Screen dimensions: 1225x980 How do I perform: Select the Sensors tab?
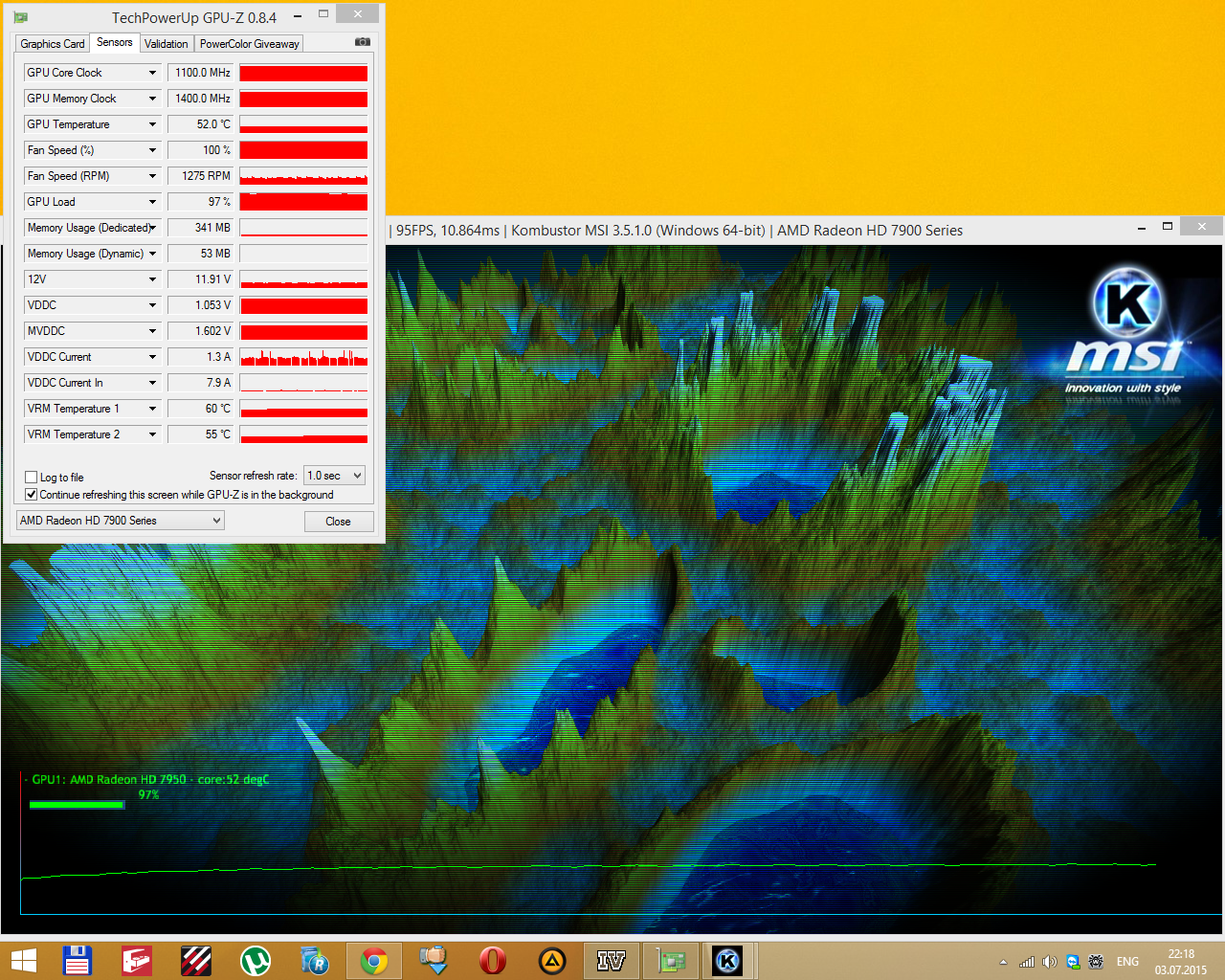click(115, 42)
